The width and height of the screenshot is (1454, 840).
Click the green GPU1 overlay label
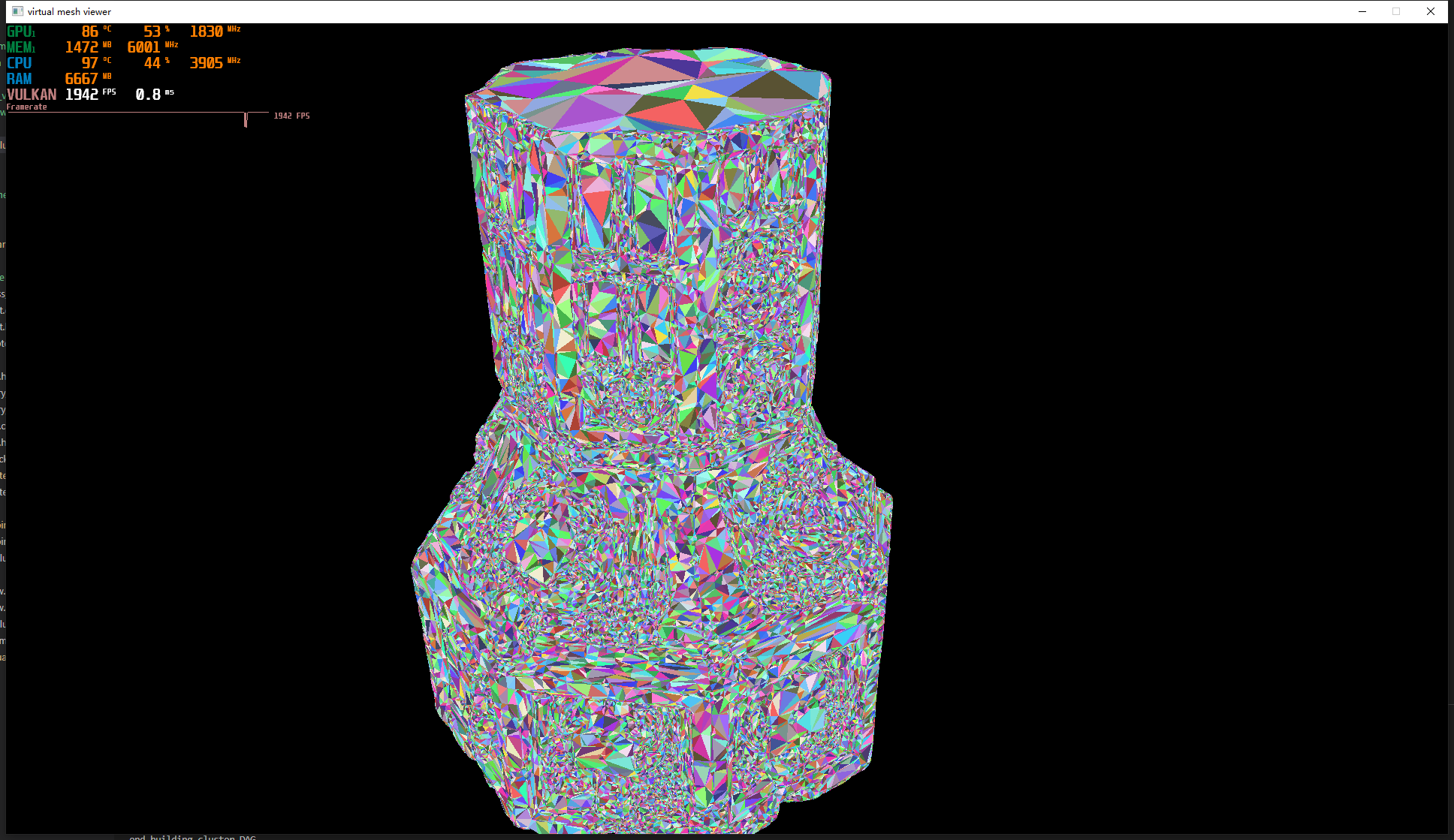[x=20, y=32]
